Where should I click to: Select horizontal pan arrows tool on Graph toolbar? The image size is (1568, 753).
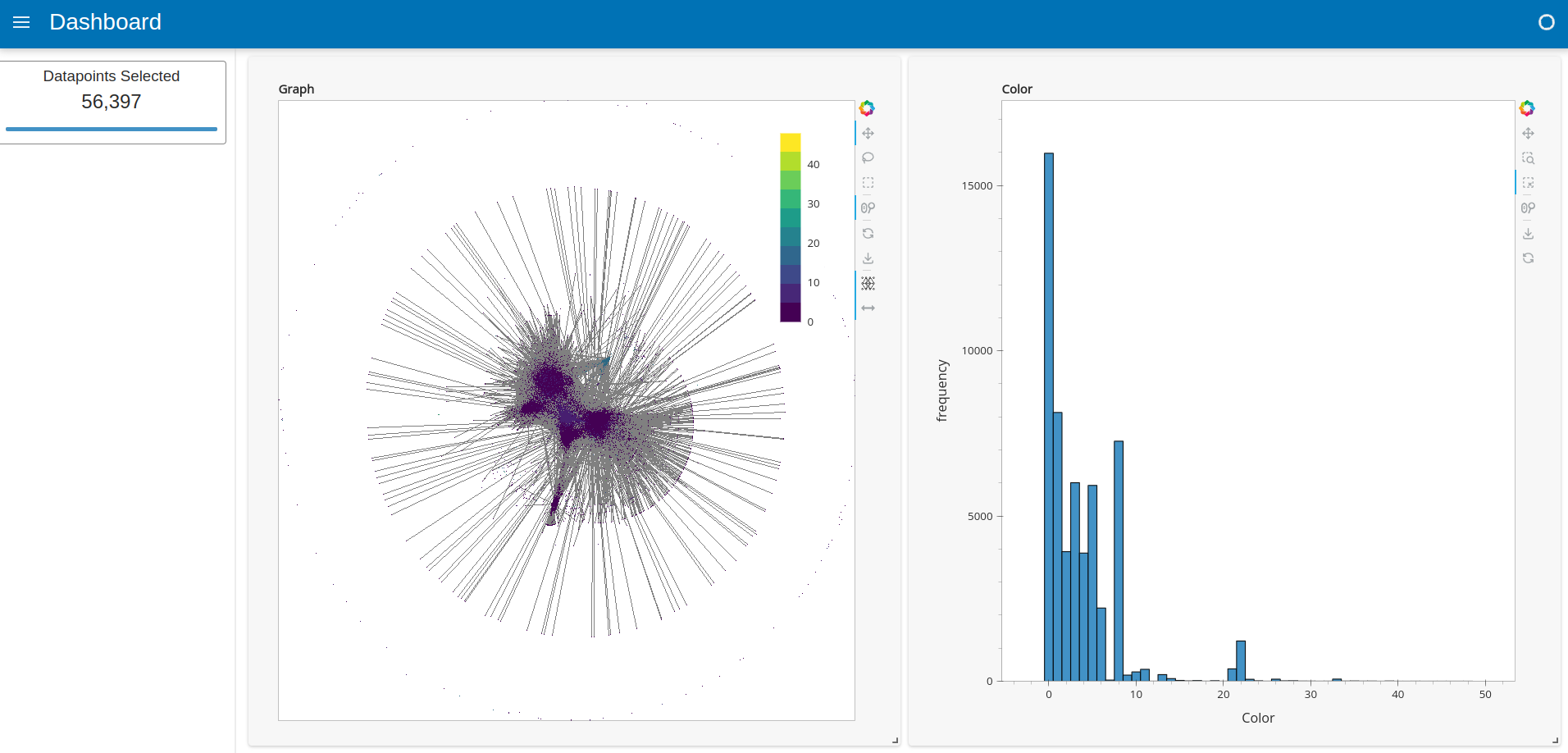[x=868, y=308]
